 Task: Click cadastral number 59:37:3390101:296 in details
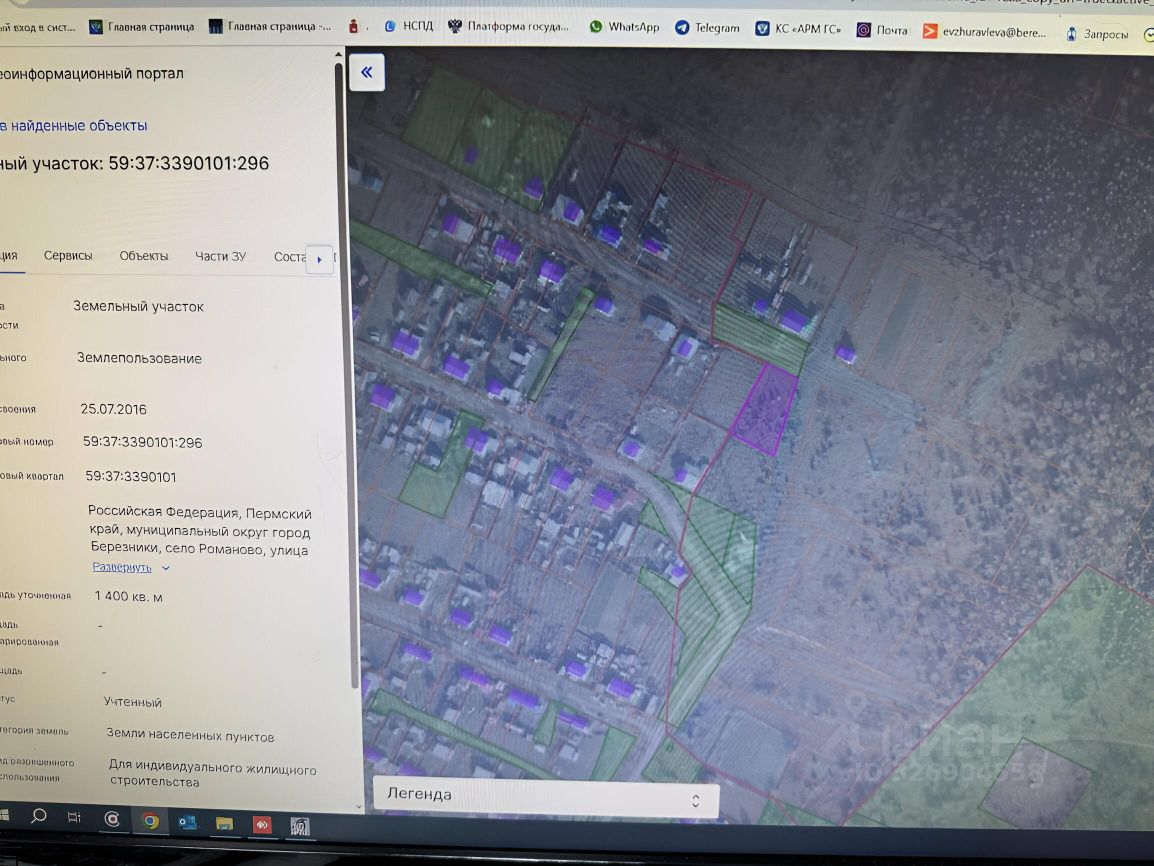coord(142,442)
